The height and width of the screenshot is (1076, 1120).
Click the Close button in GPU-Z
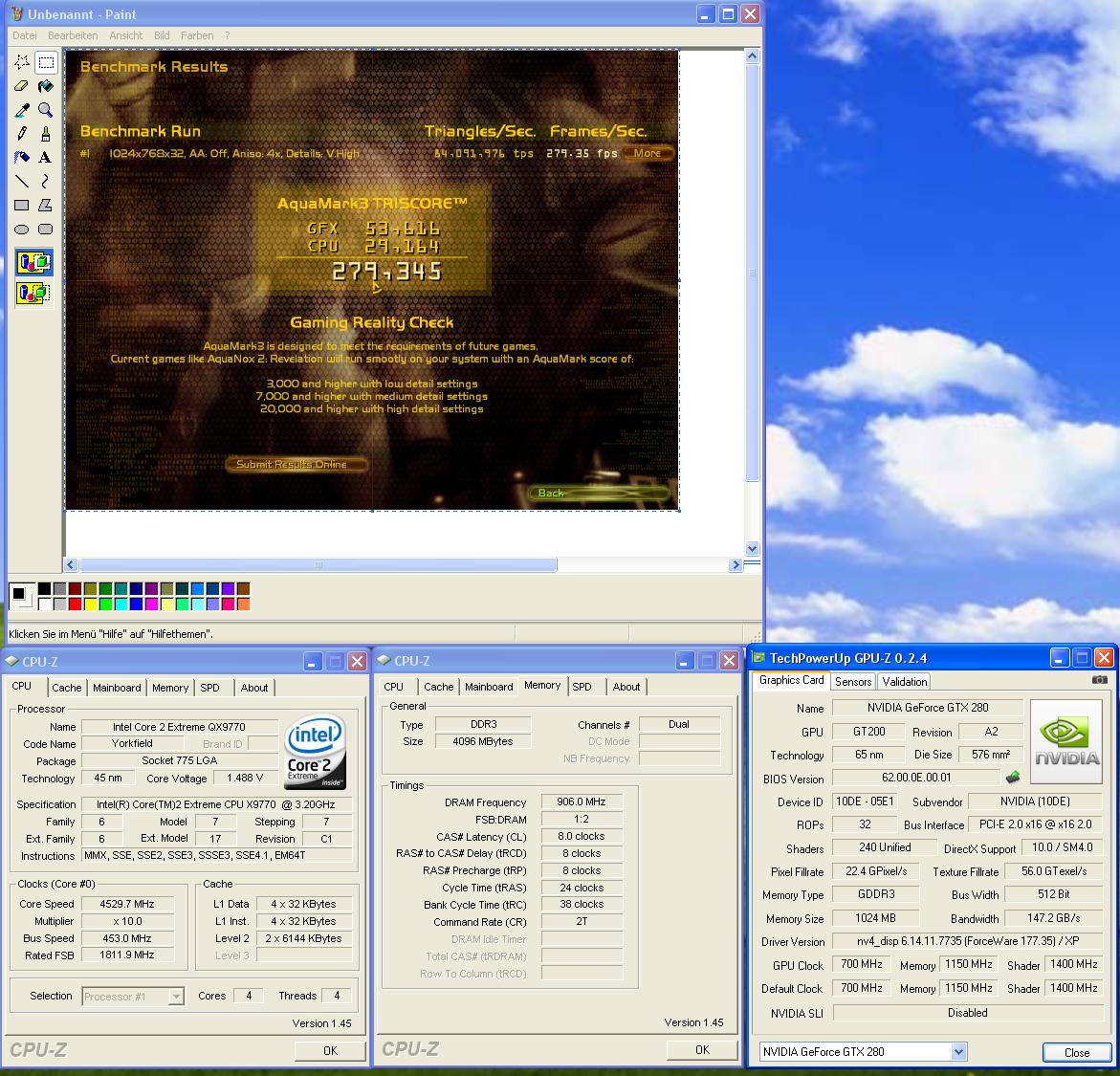(1077, 1052)
